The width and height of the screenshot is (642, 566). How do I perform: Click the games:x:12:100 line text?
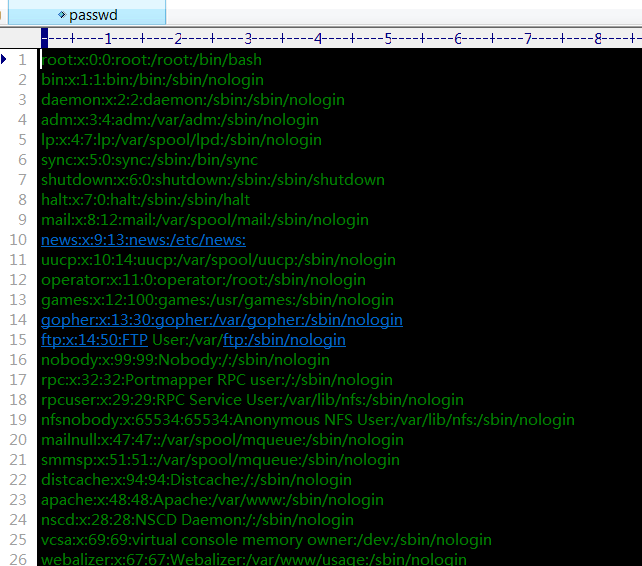217,300
